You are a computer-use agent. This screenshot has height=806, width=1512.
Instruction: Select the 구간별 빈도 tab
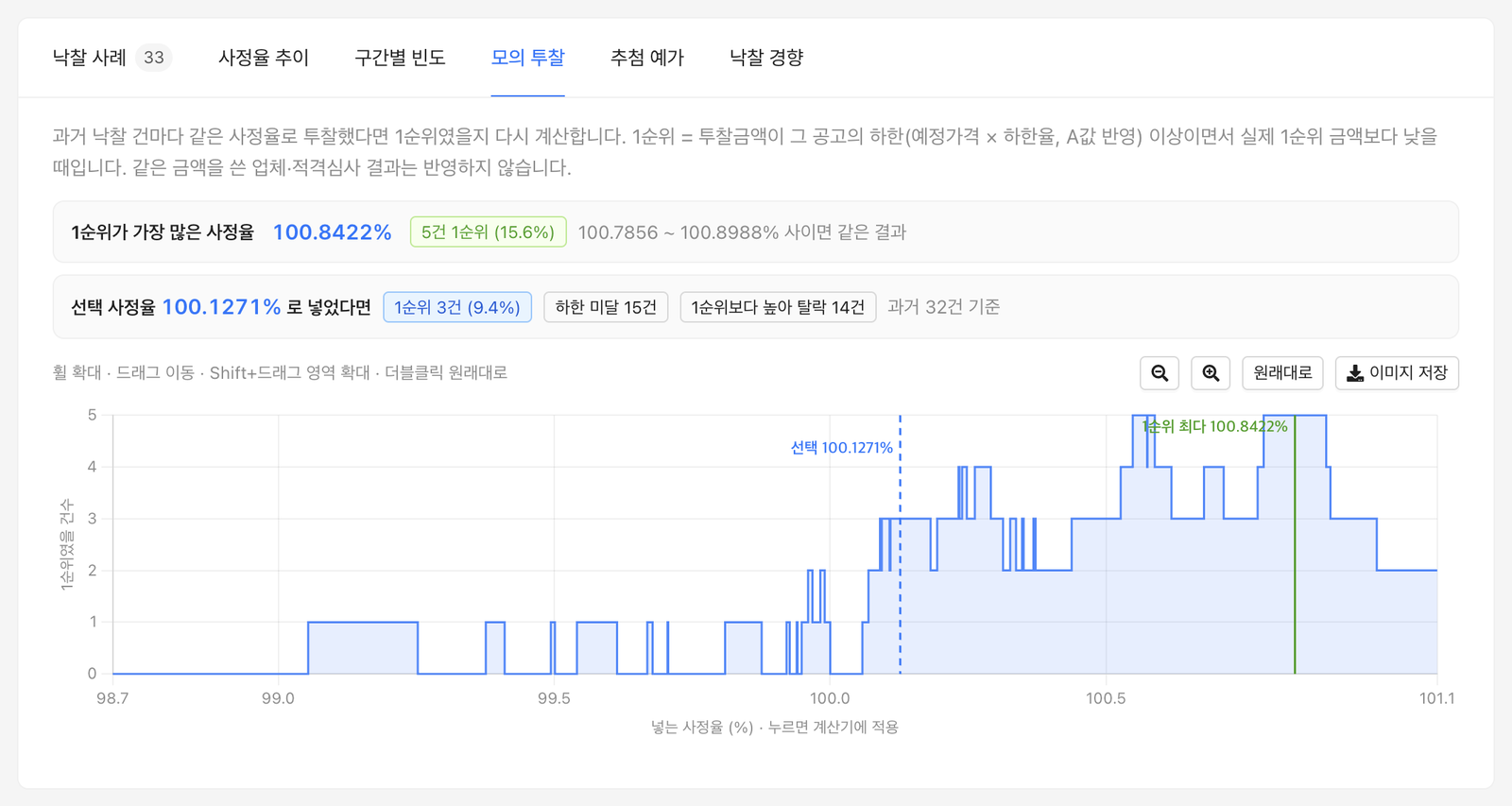[400, 58]
